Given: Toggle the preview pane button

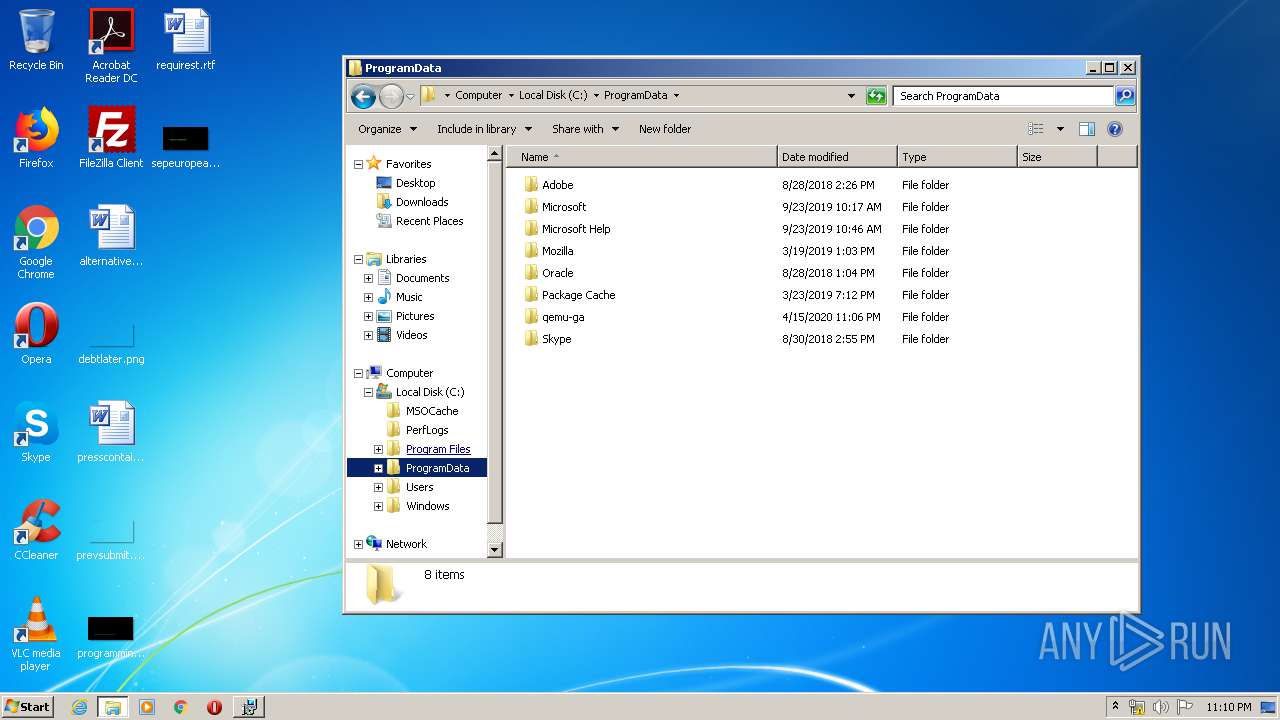Looking at the screenshot, I should point(1087,129).
